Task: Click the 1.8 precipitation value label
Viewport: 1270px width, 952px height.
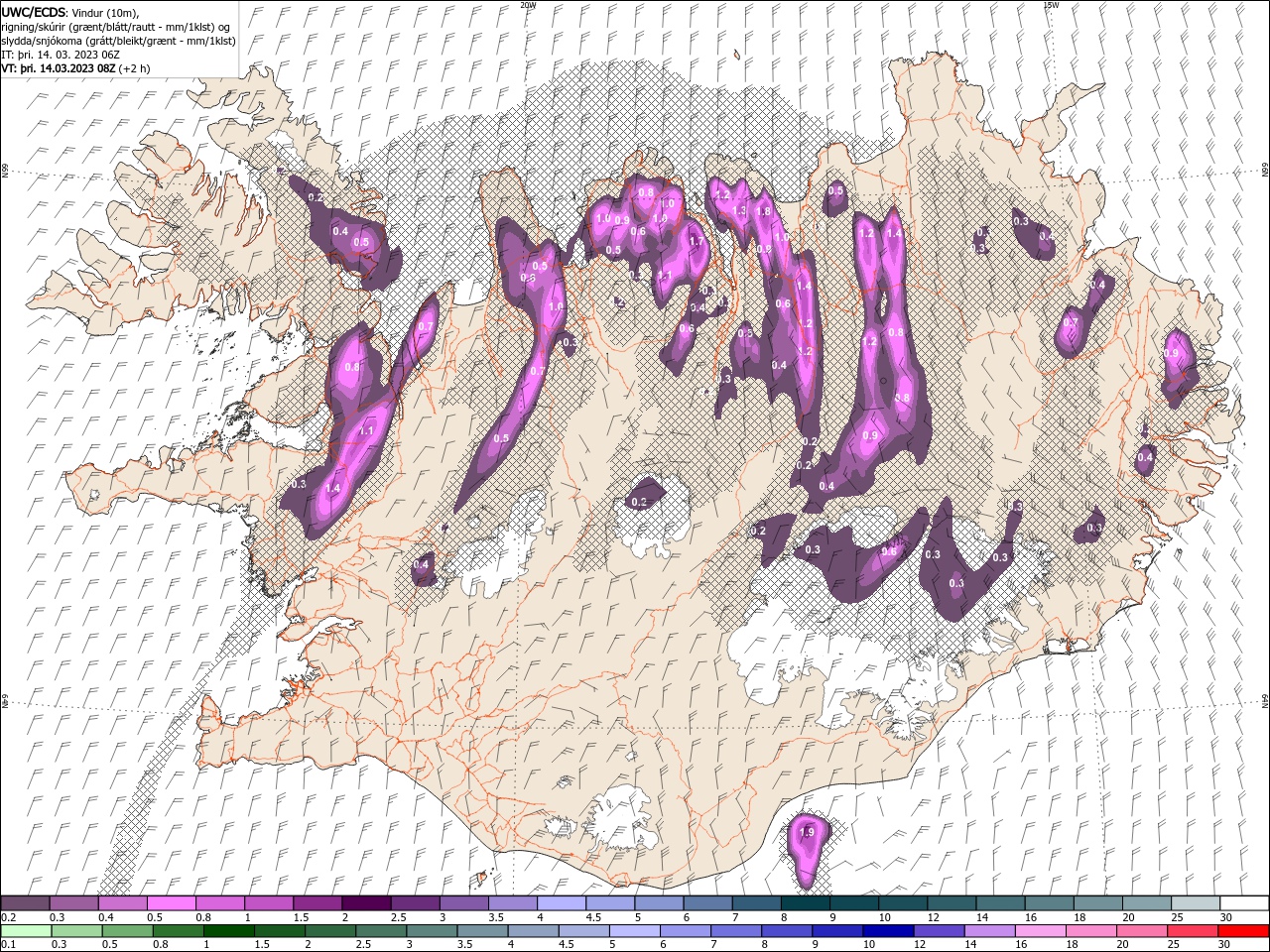Action: pos(764,211)
